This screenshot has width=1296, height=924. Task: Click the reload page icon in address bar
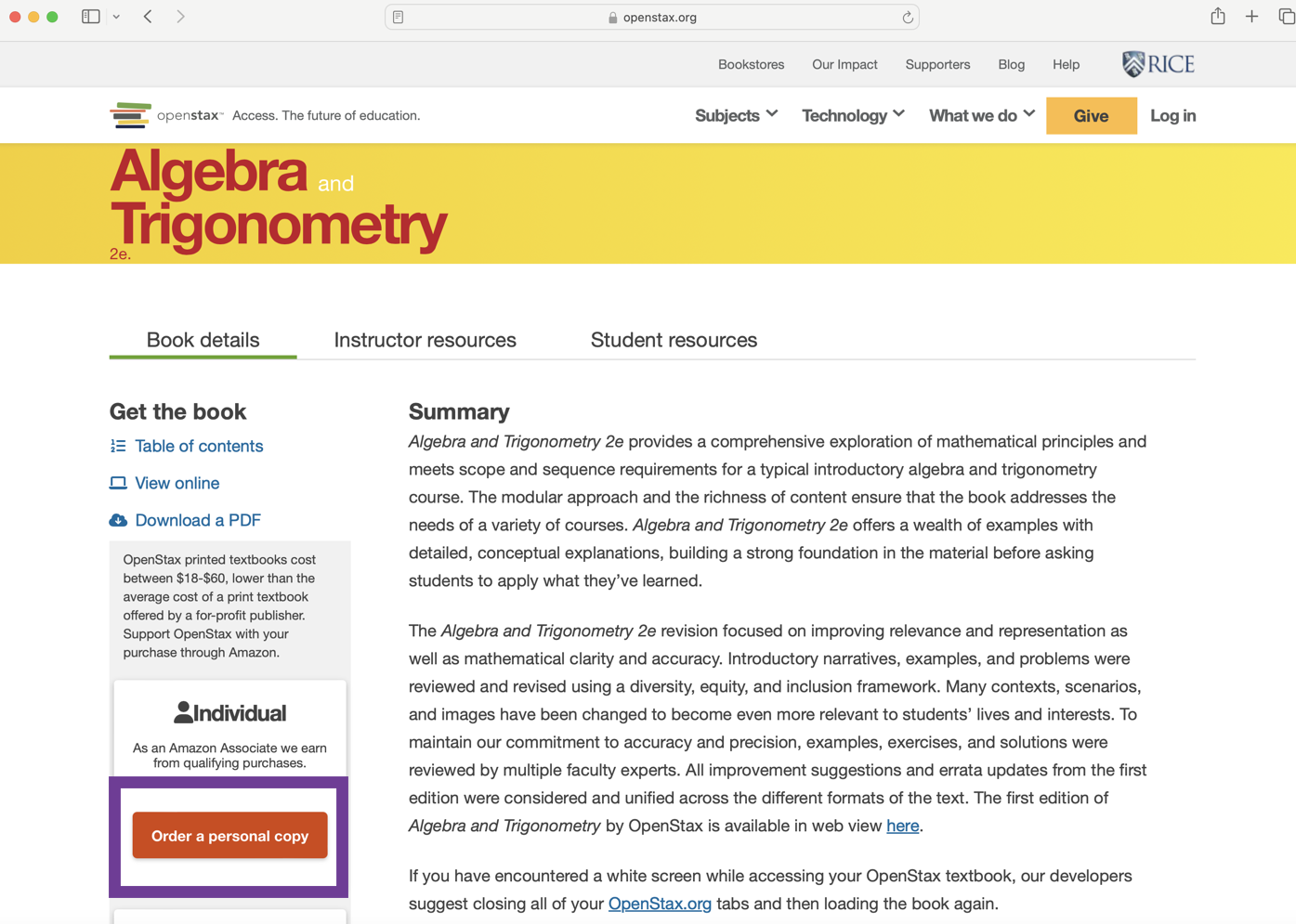pos(908,18)
